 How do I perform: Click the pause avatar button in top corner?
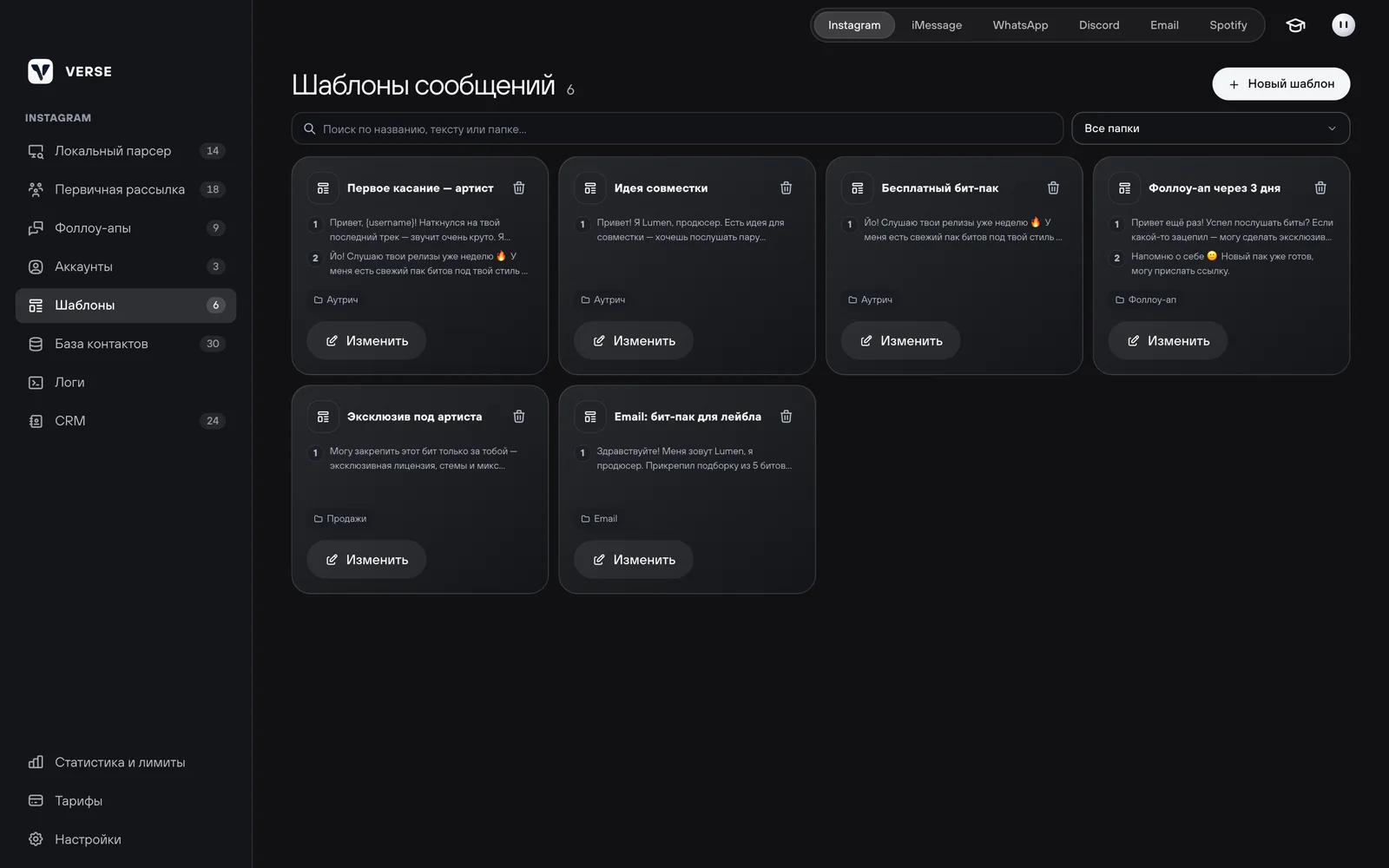pyautogui.click(x=1343, y=25)
